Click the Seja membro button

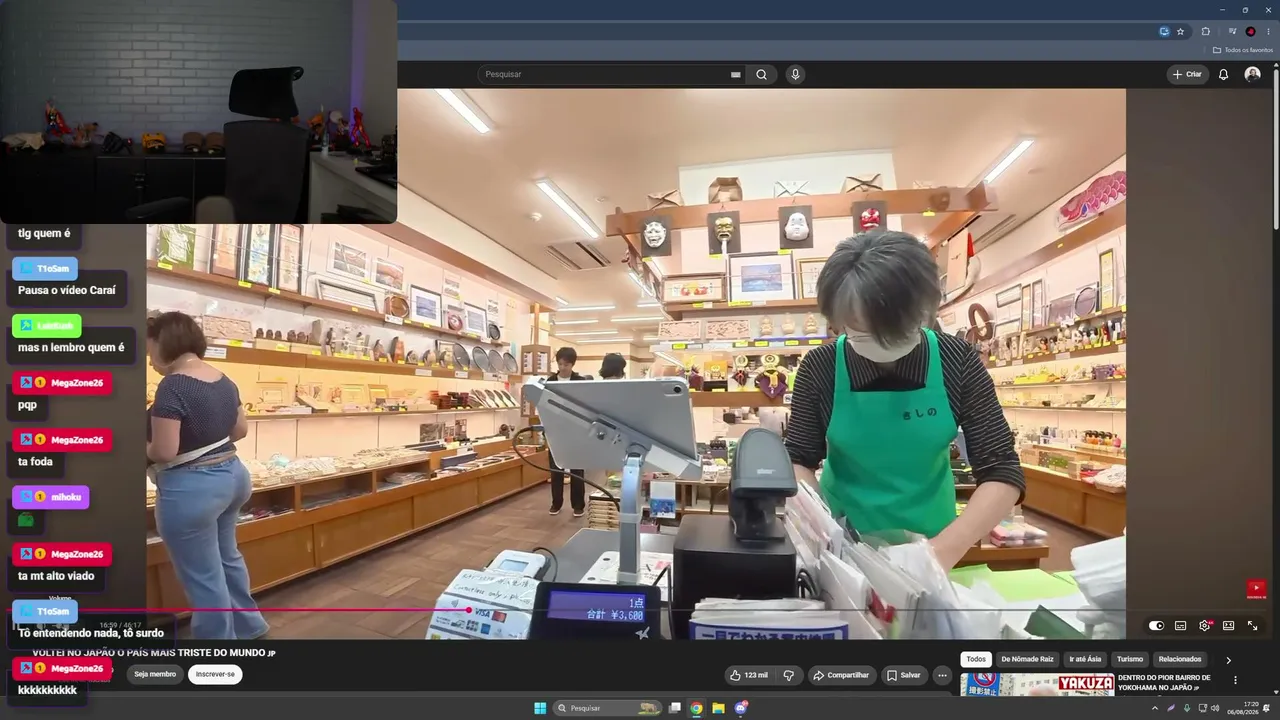point(155,674)
